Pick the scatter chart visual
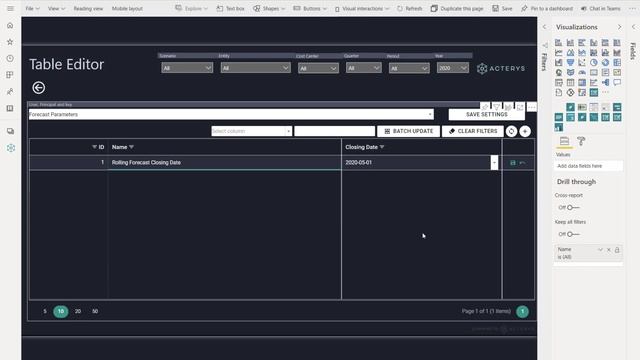640x360 pixels. pos(582,62)
